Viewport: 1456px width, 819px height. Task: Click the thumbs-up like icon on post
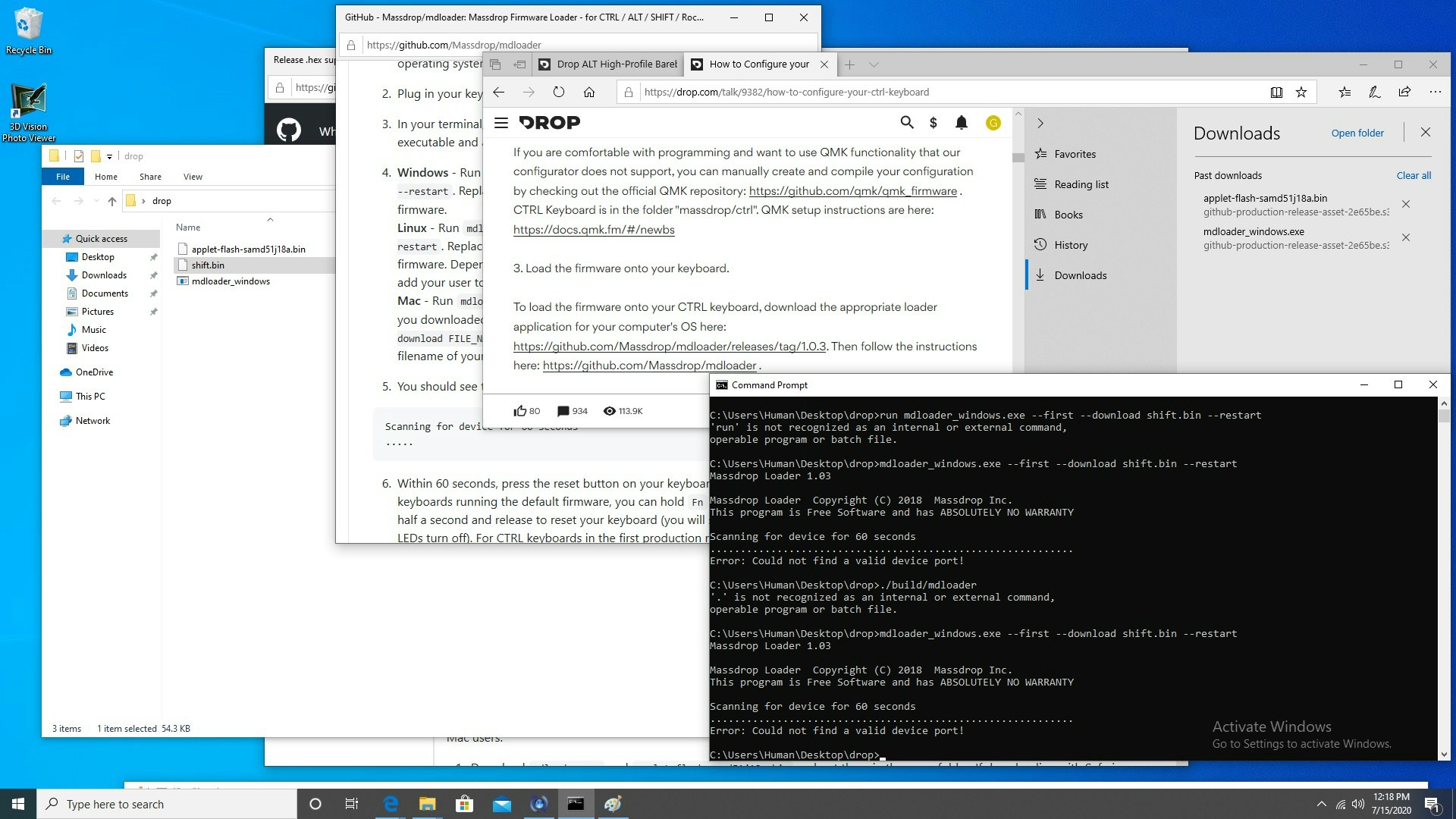(519, 411)
